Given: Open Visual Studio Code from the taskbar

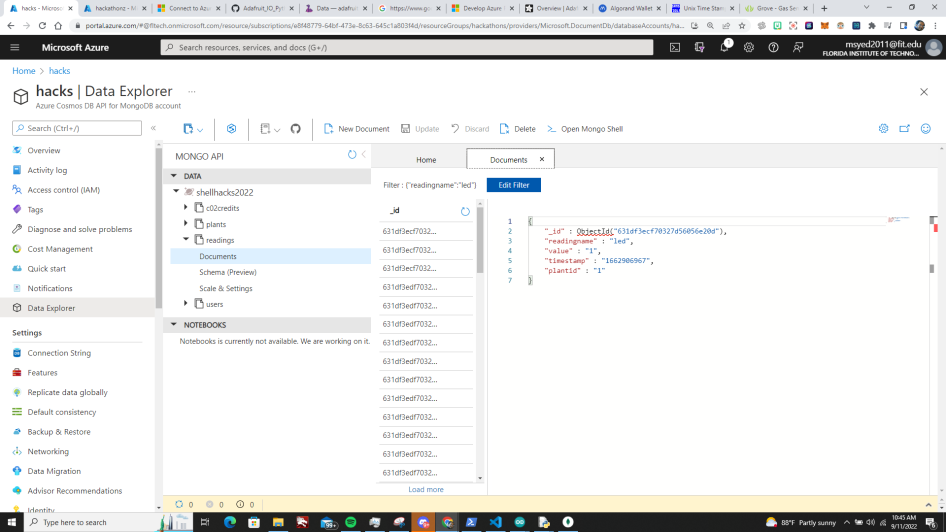Looking at the screenshot, I should coord(495,522).
